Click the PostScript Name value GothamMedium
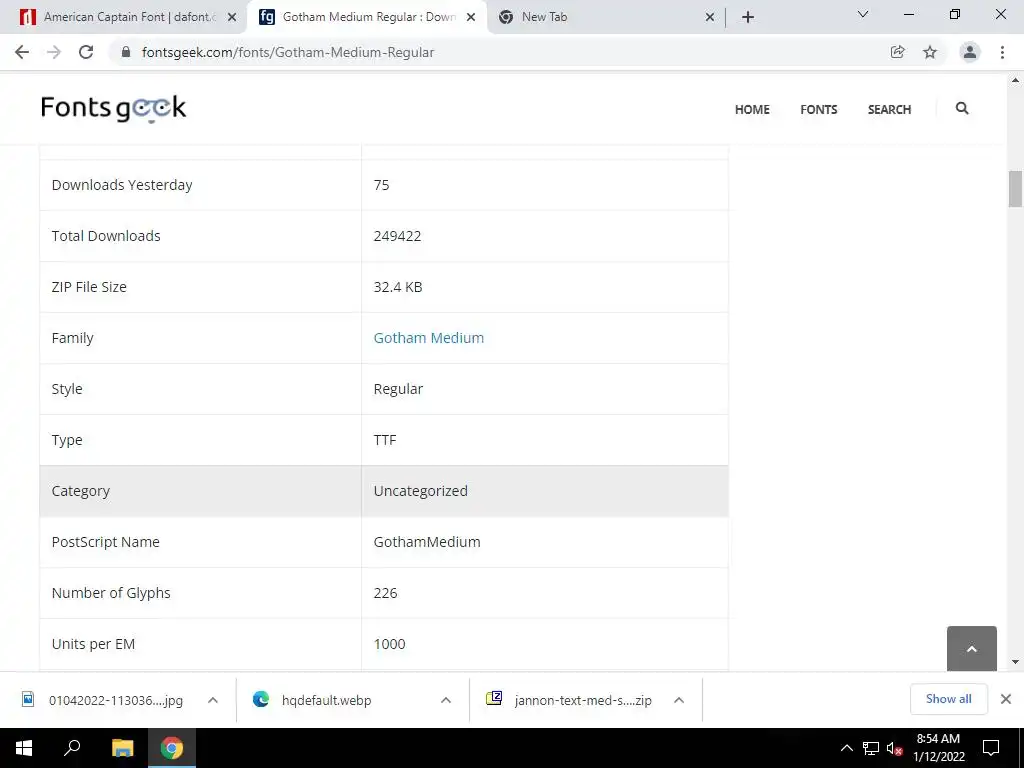 [427, 541]
